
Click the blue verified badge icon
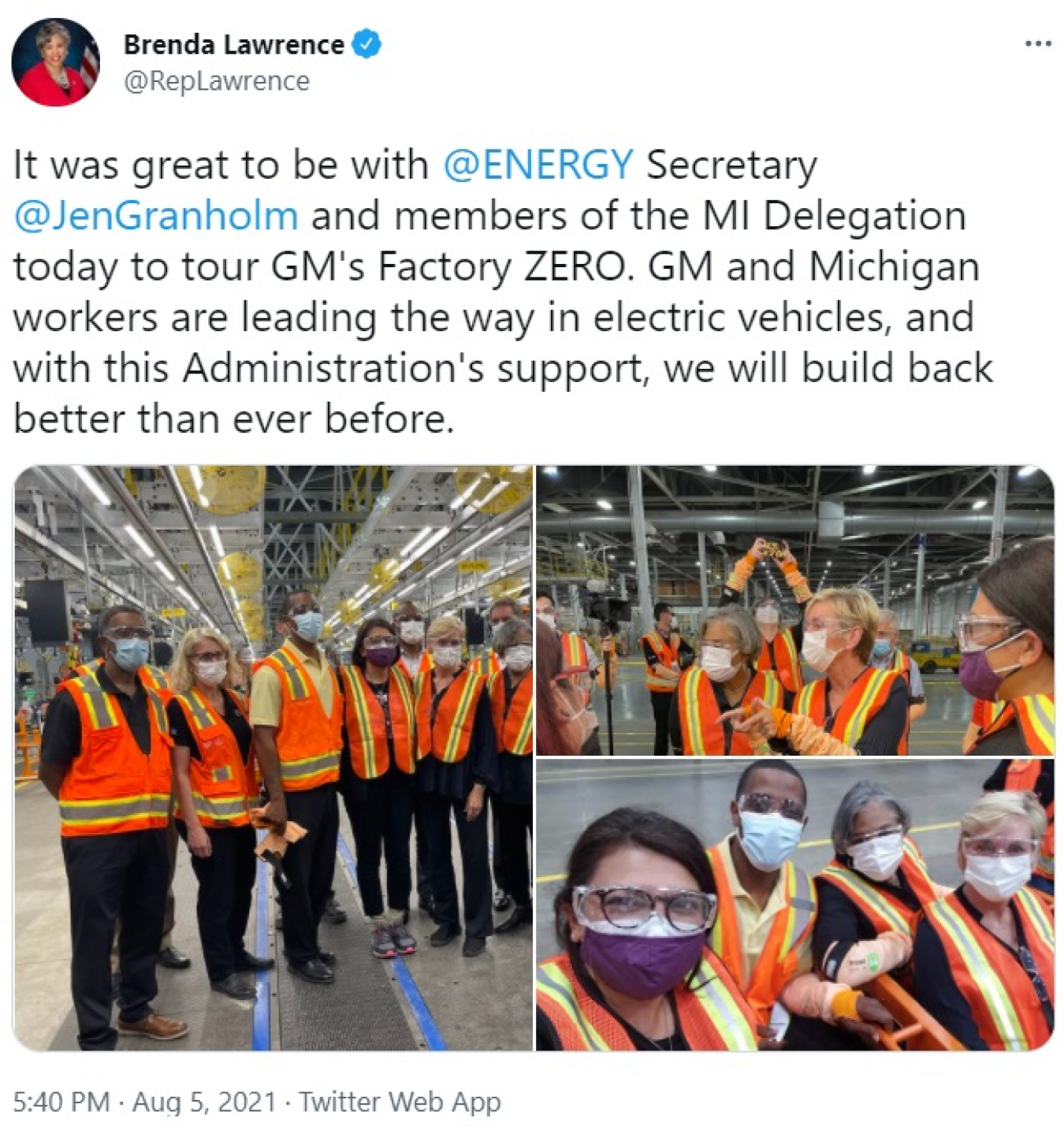(366, 44)
